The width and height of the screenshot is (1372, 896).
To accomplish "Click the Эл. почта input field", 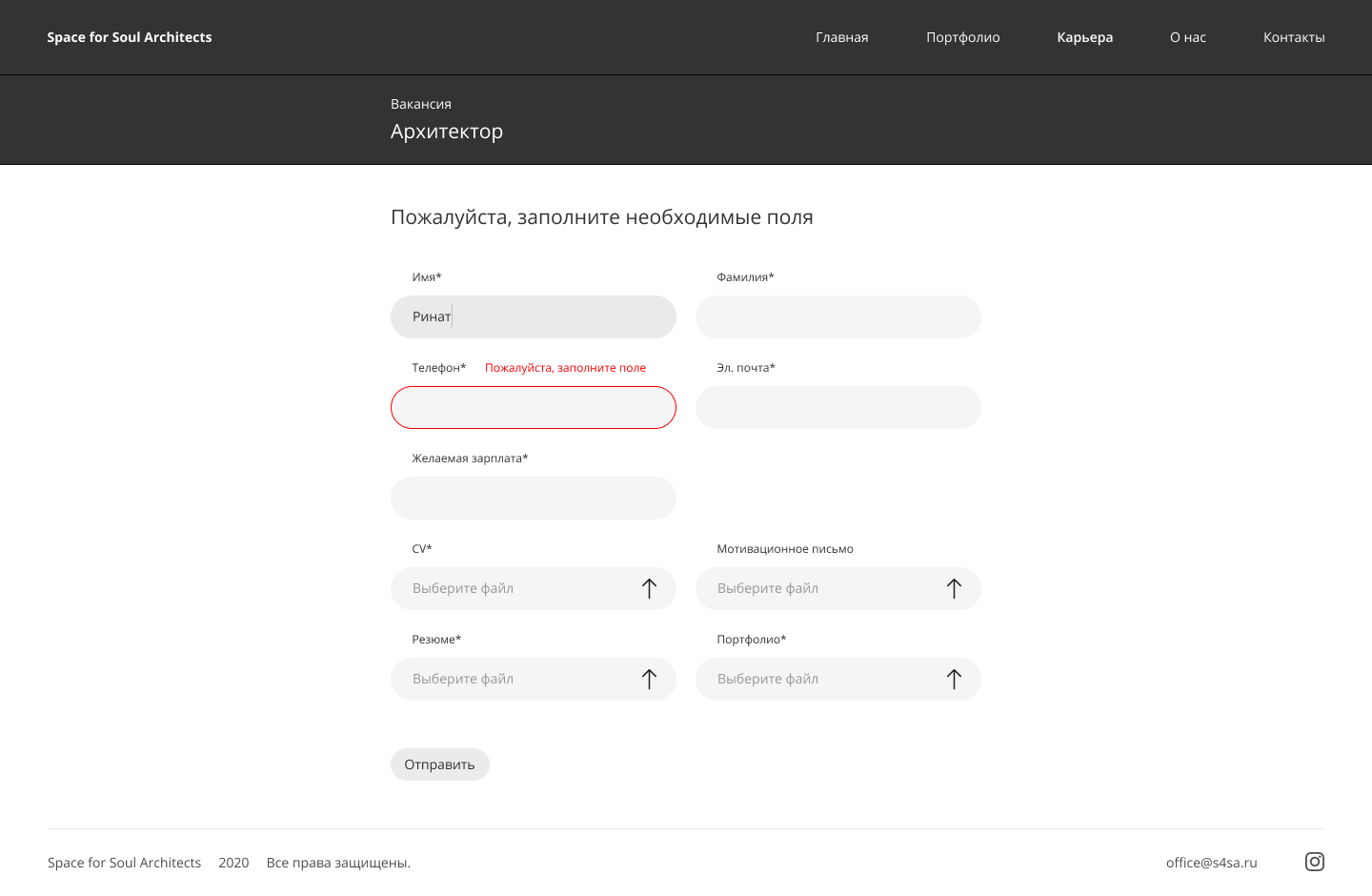I will pos(838,407).
